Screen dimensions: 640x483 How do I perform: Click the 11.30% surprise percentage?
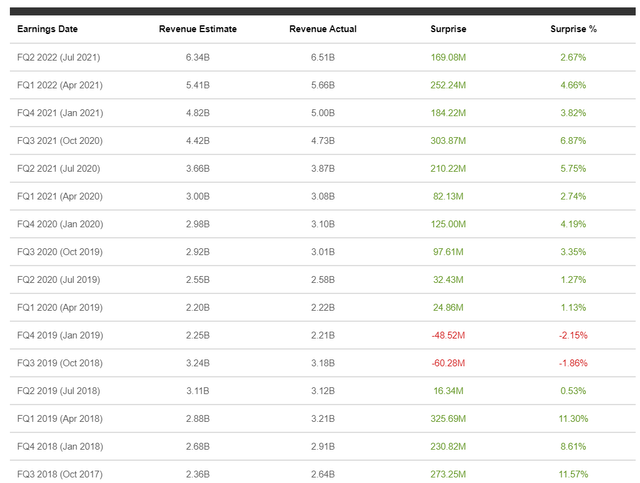(573, 419)
